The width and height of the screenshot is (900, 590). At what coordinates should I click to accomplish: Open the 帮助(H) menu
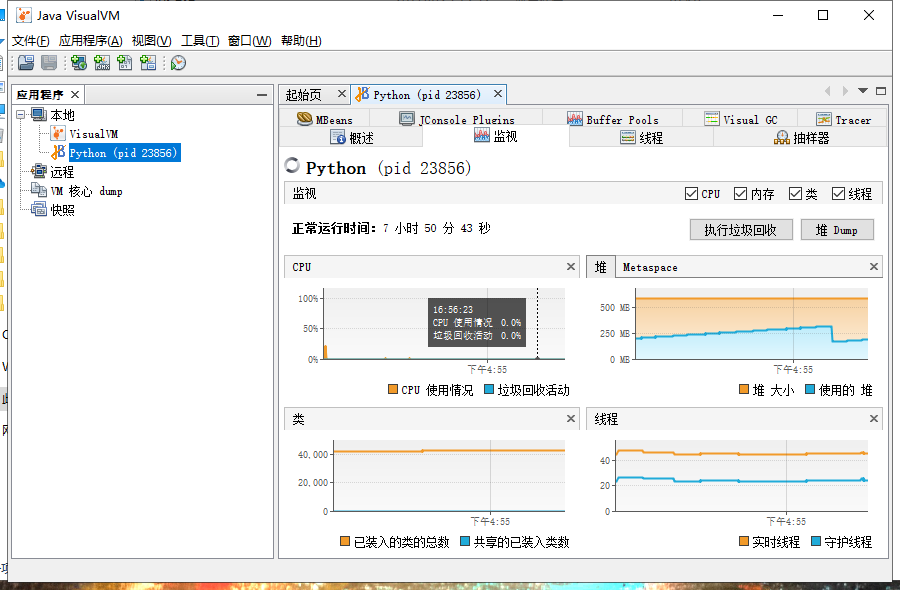pyautogui.click(x=301, y=41)
